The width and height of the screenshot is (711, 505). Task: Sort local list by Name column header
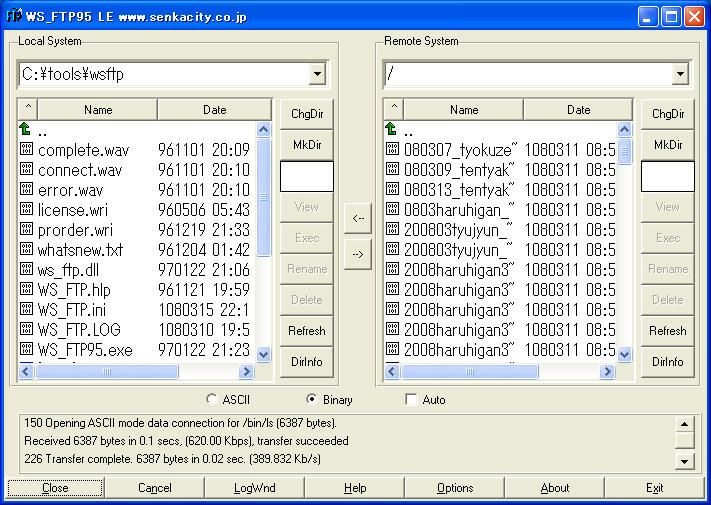pyautogui.click(x=98, y=110)
